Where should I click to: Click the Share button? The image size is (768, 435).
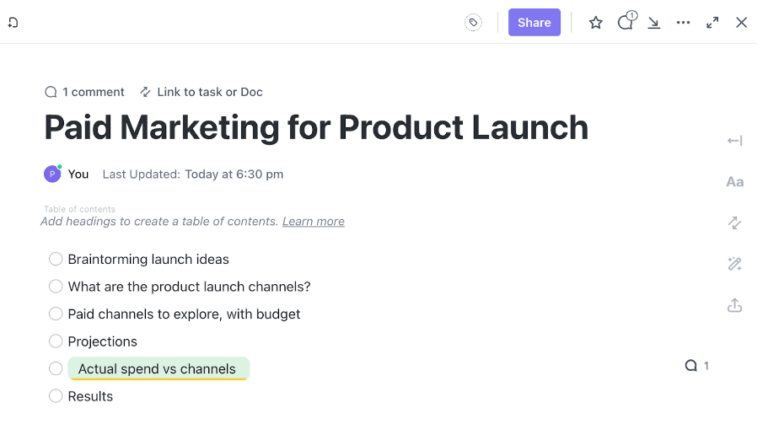(534, 23)
